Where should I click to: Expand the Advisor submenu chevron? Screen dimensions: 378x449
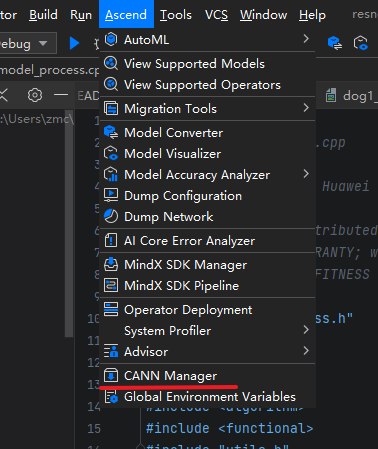pos(306,351)
